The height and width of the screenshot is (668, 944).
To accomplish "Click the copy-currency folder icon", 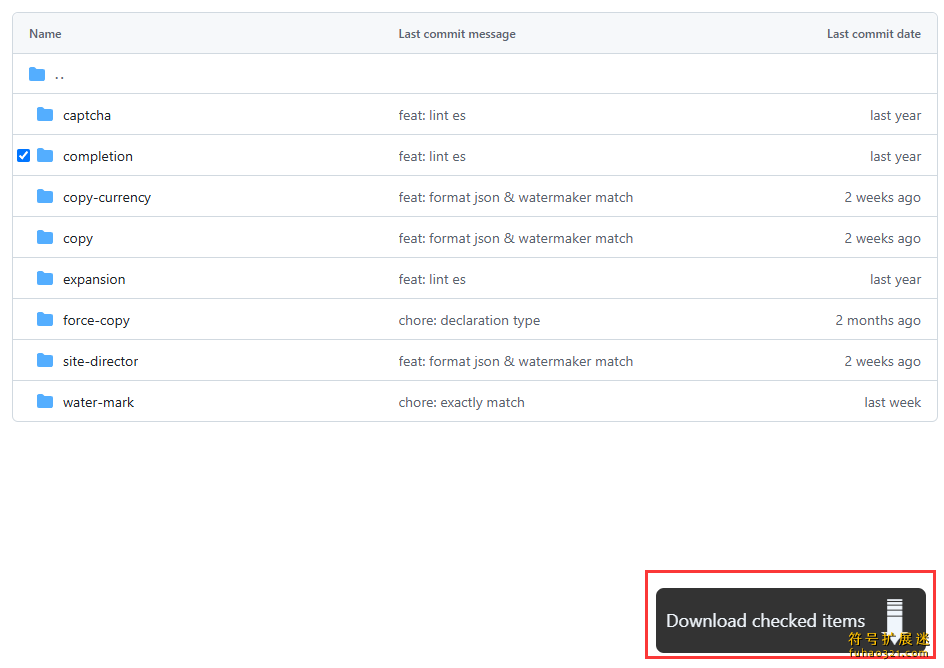I will click(45, 197).
